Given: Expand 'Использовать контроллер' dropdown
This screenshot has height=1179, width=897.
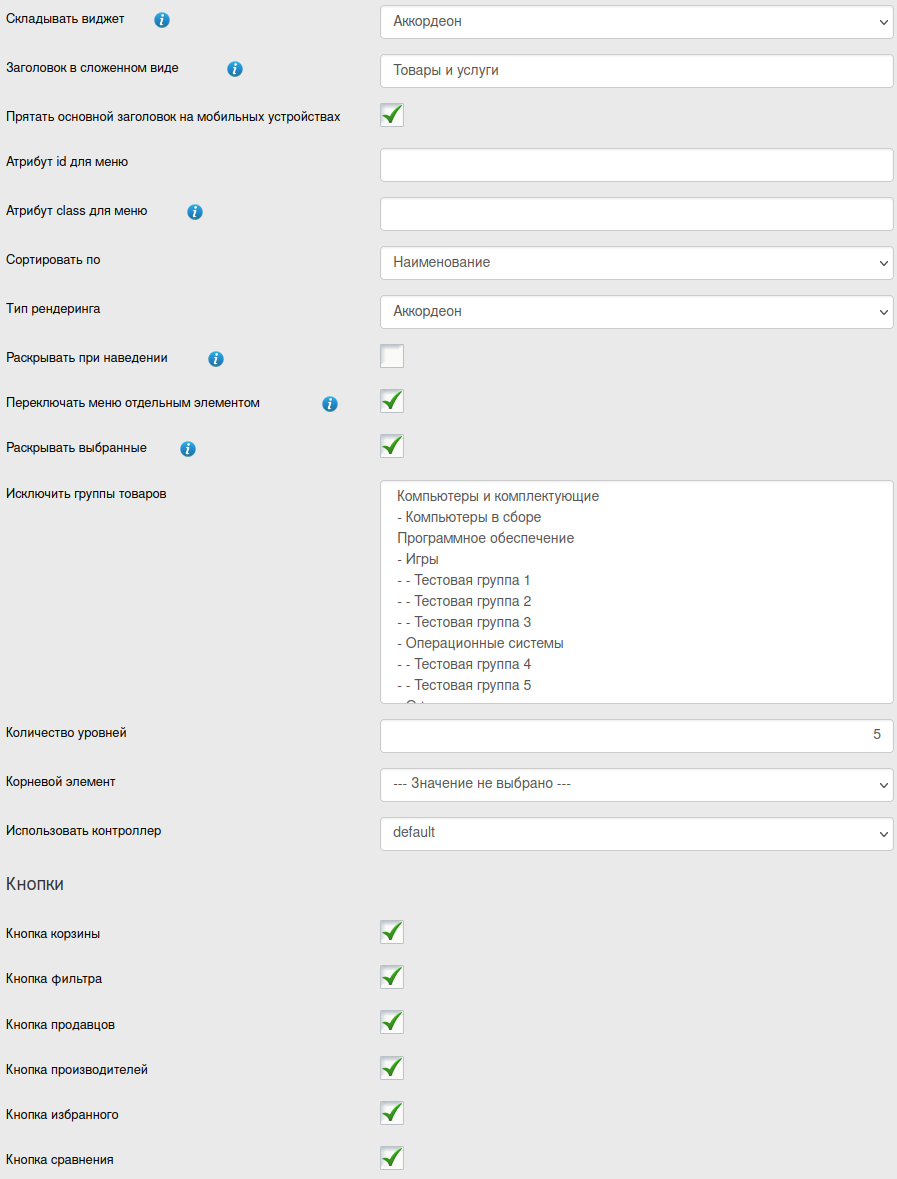Looking at the screenshot, I should pyautogui.click(x=636, y=833).
